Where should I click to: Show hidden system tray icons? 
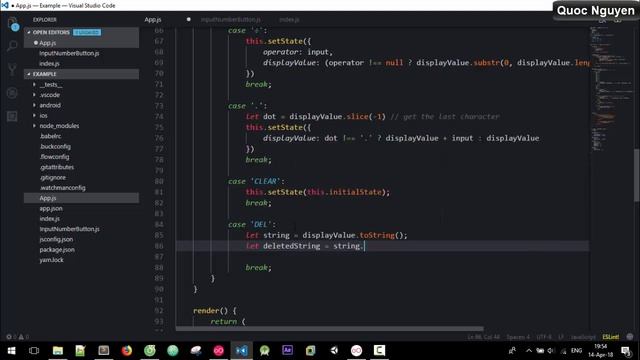(x=529, y=351)
